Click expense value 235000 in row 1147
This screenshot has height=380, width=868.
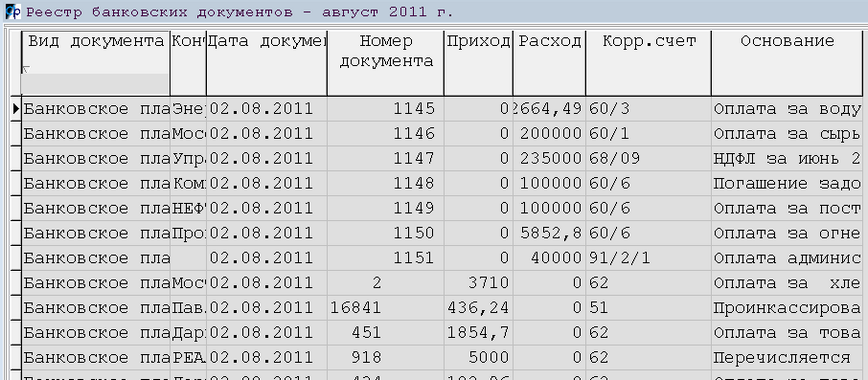click(x=549, y=159)
